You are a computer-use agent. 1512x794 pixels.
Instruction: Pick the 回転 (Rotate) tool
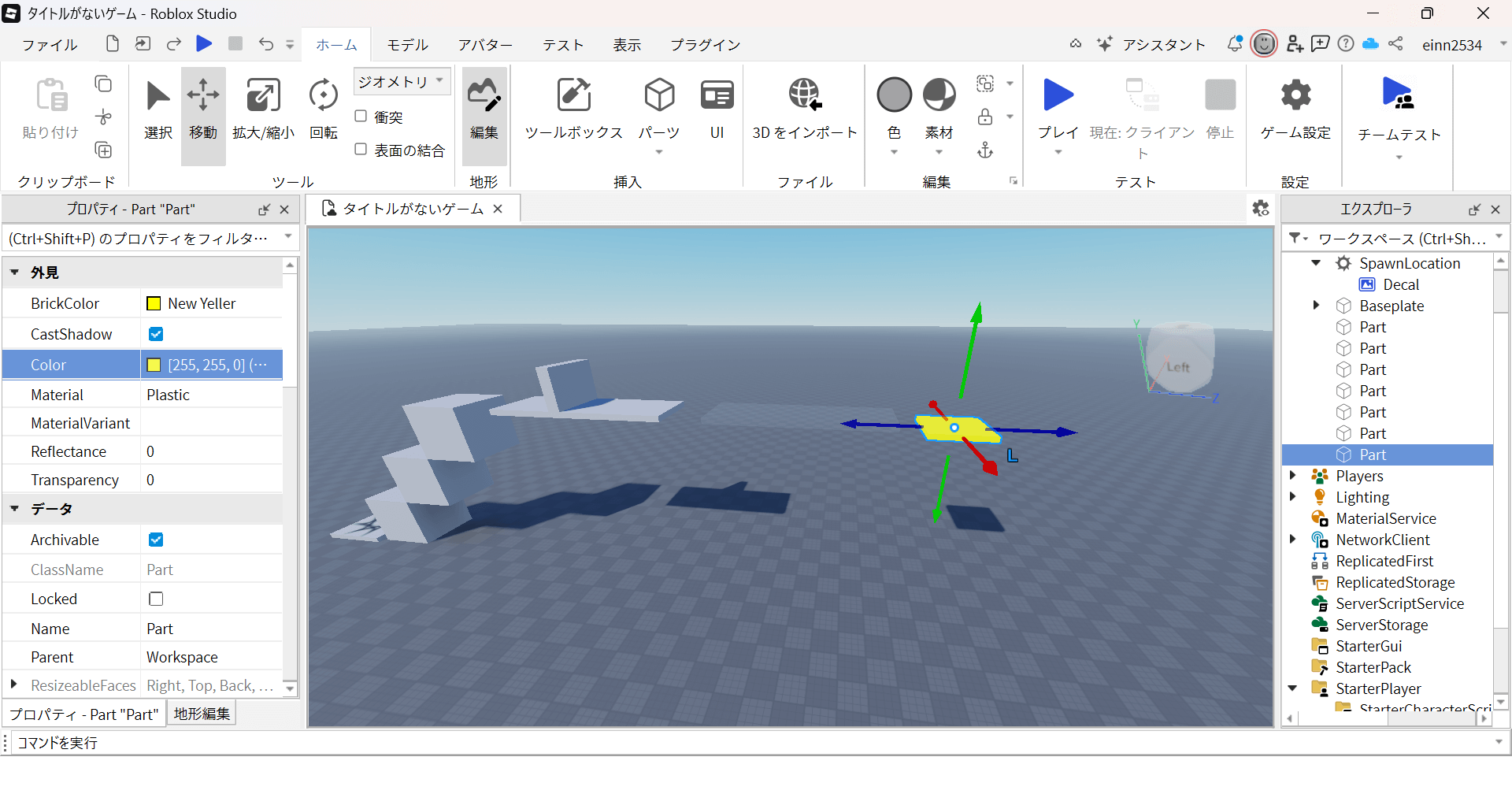click(323, 110)
